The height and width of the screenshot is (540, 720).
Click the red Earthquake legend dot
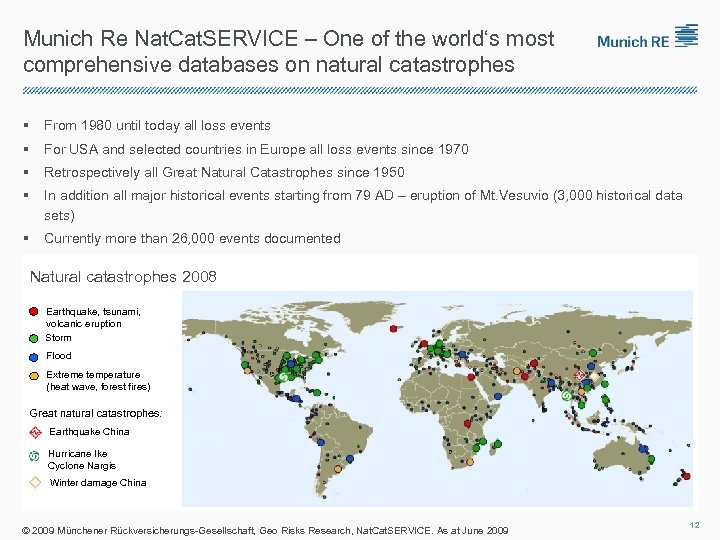pyautogui.click(x=33, y=312)
